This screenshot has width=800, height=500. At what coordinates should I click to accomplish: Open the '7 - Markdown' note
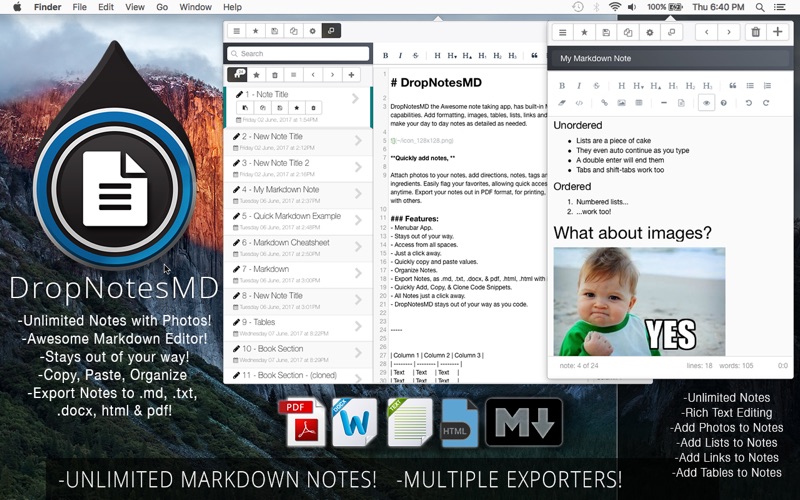298,273
